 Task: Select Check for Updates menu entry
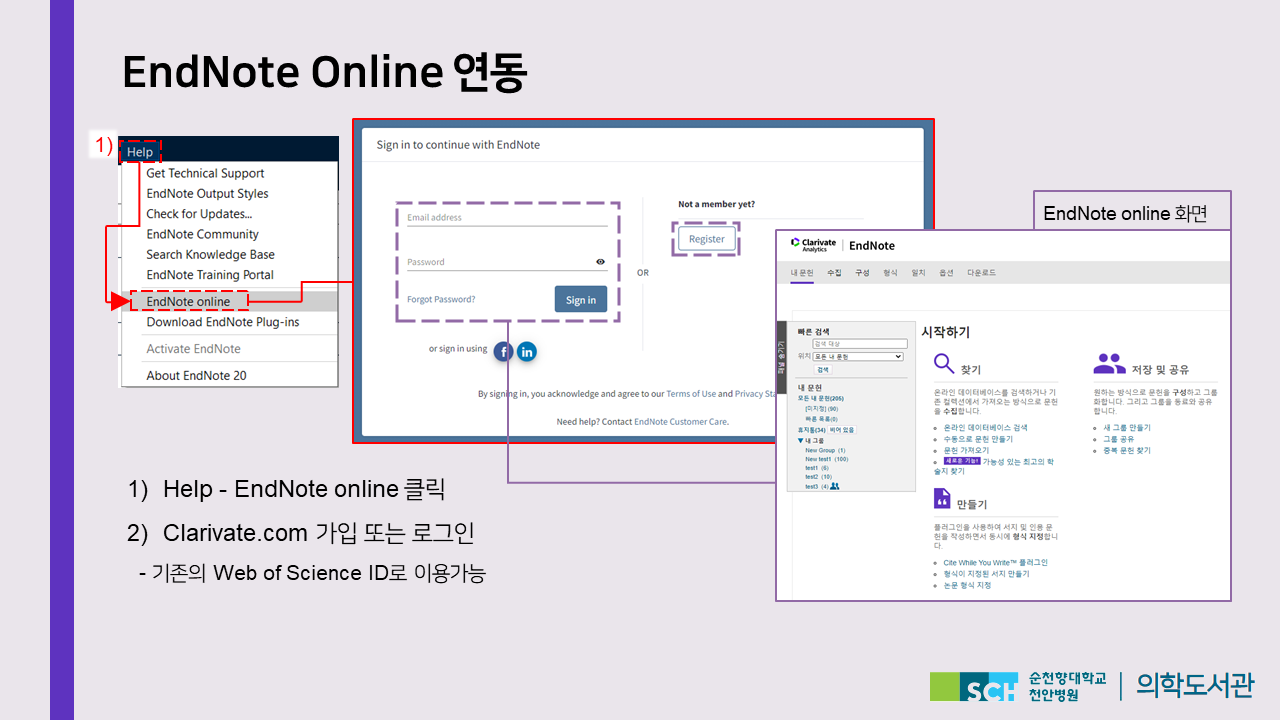pos(199,214)
